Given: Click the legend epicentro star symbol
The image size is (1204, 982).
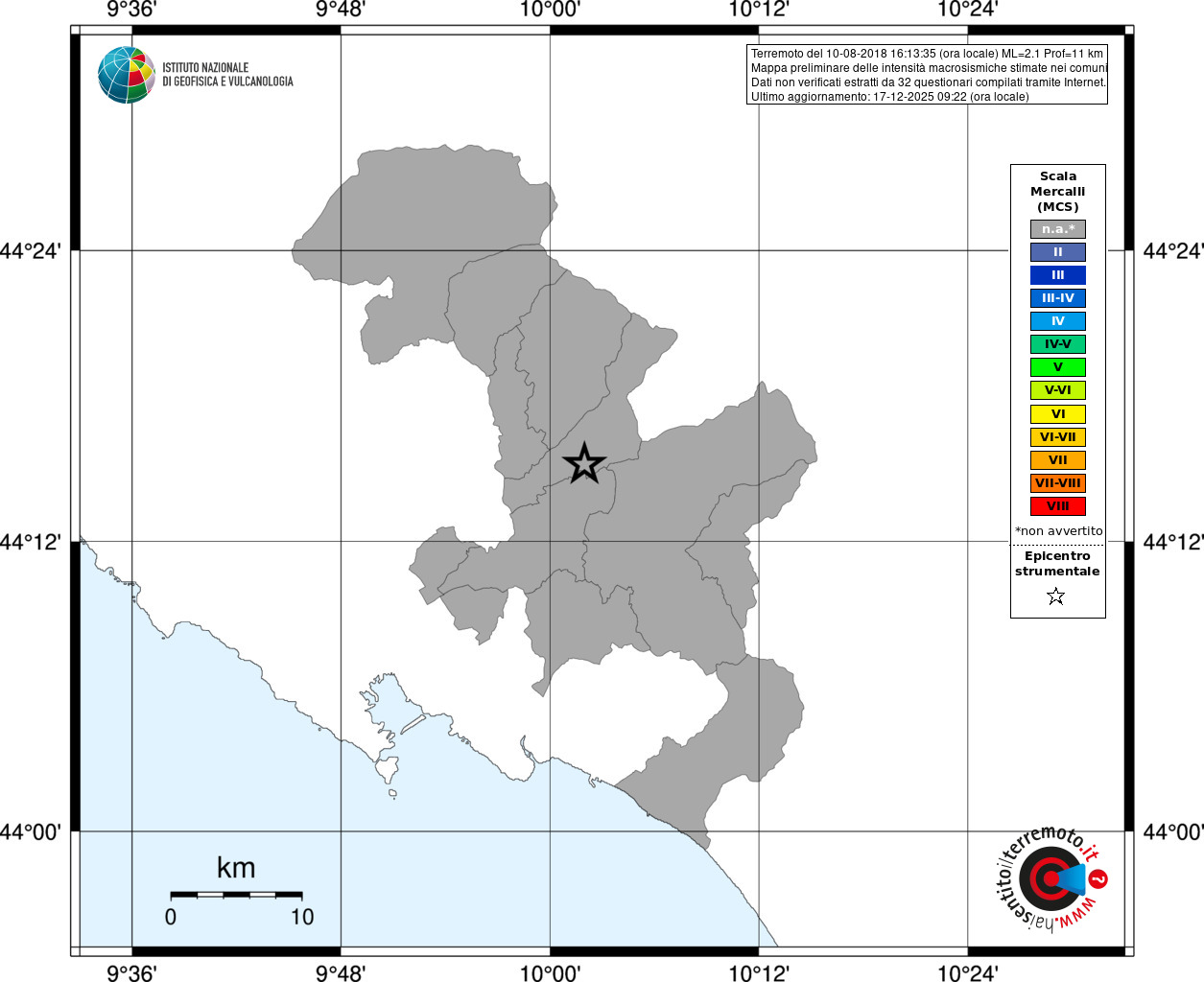Looking at the screenshot, I should pos(1056,596).
